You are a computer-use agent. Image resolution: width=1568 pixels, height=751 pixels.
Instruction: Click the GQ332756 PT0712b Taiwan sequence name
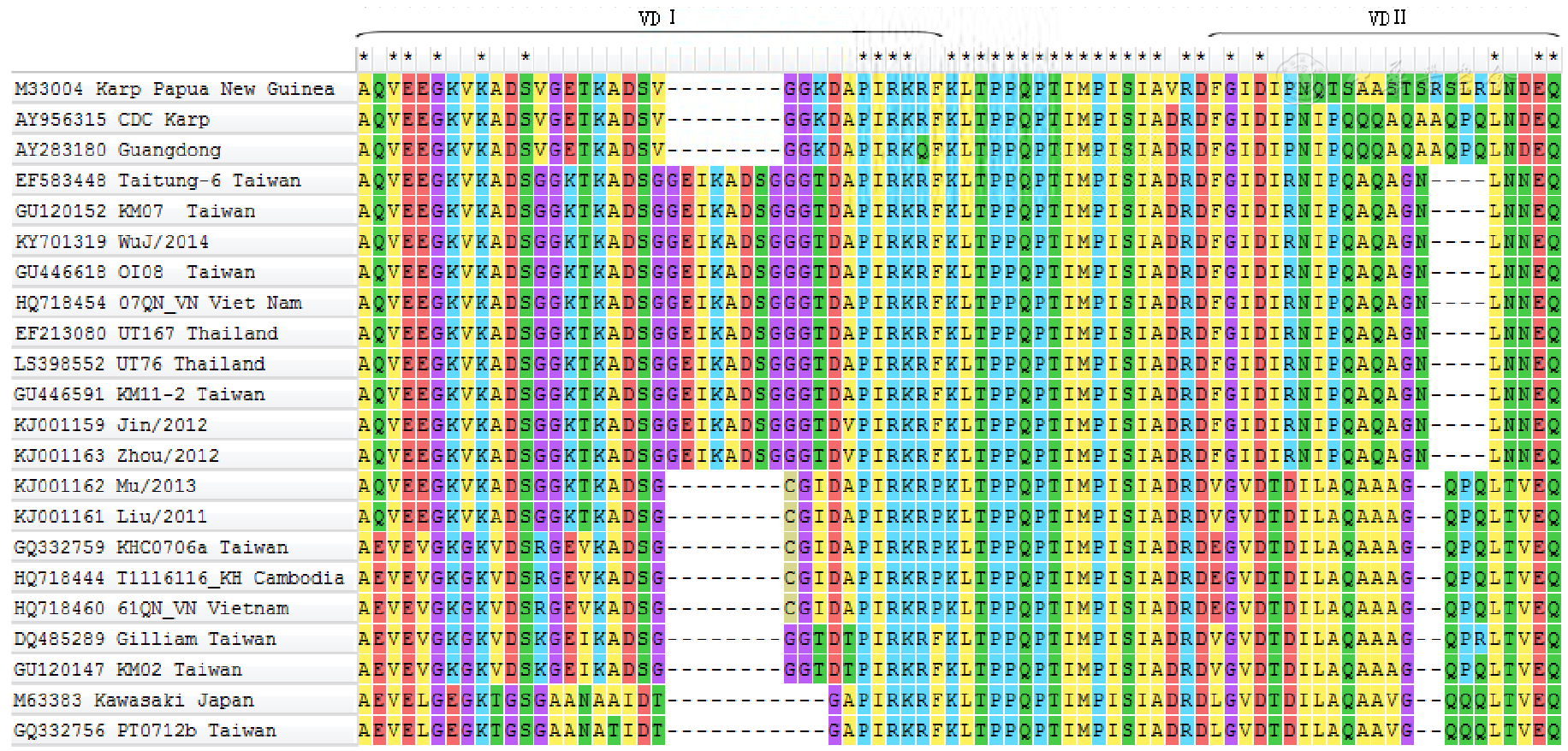[146, 730]
